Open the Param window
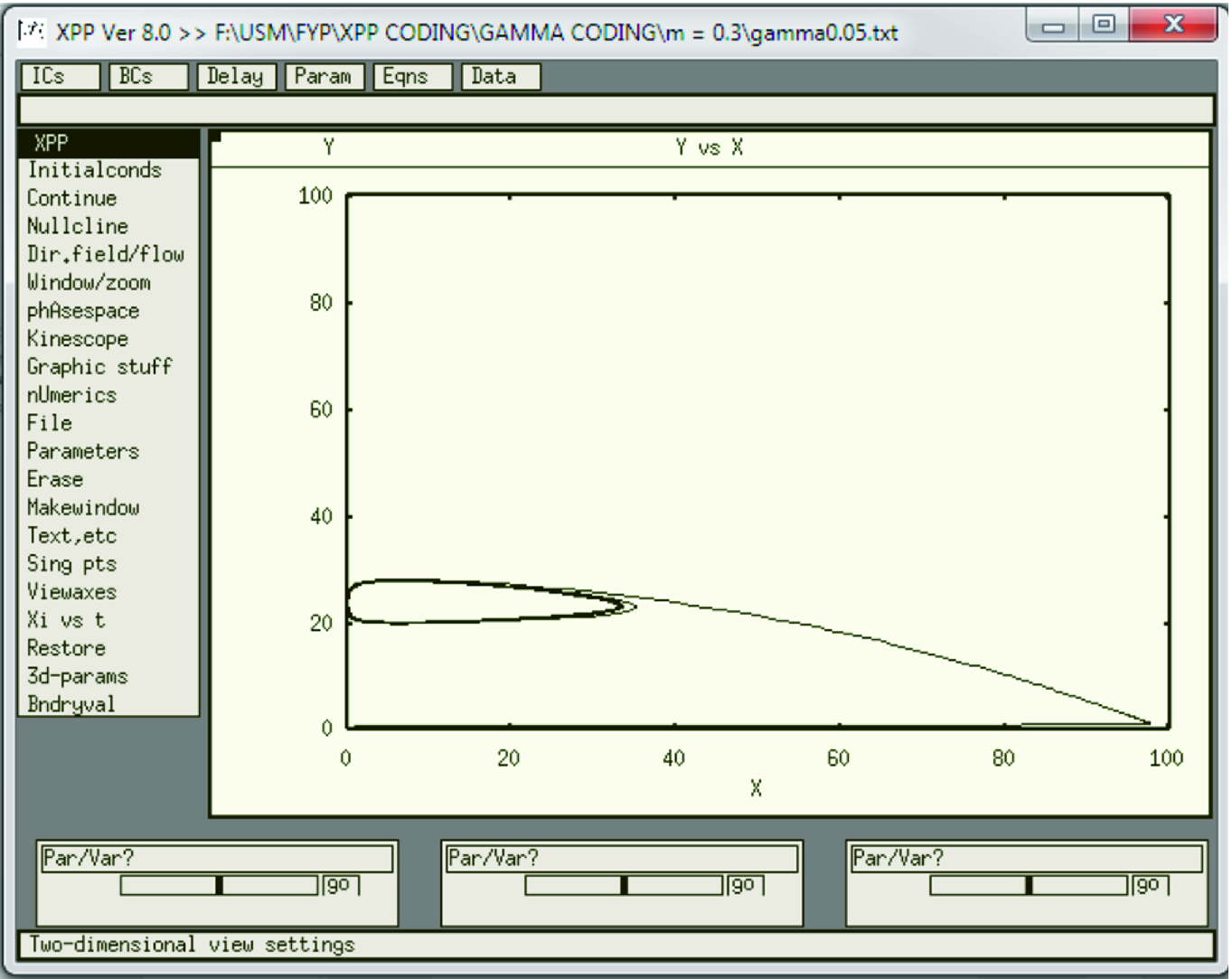Image resolution: width=1232 pixels, height=979 pixels. 324,77
